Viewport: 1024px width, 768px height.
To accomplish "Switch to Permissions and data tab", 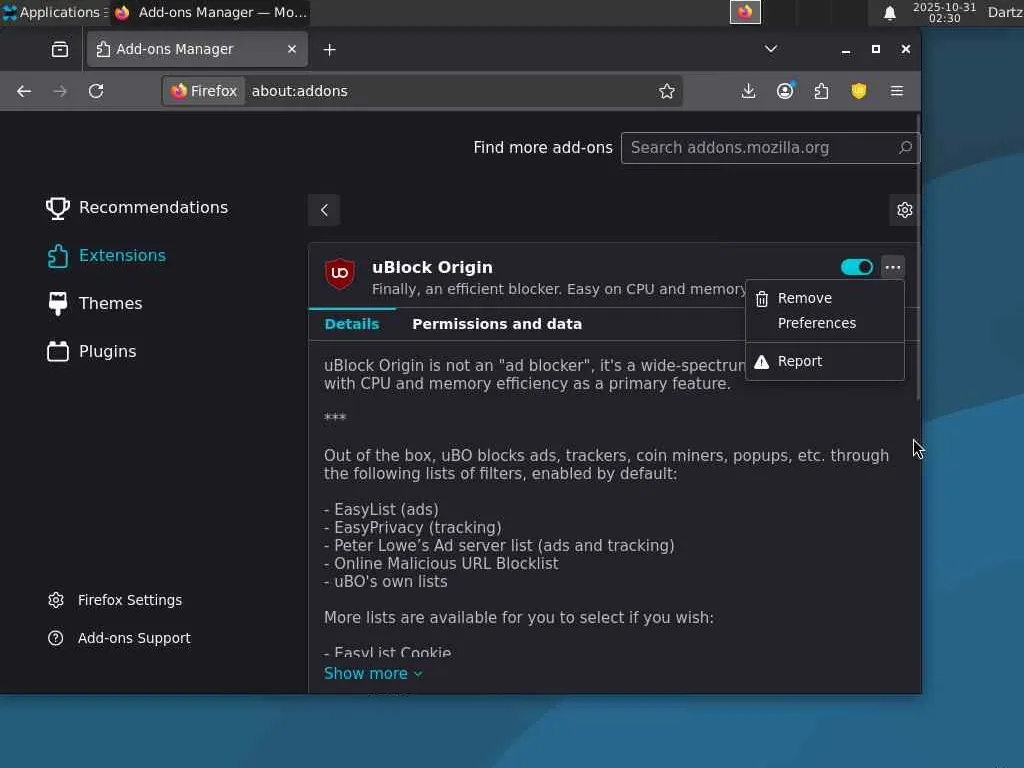I will click(x=497, y=324).
